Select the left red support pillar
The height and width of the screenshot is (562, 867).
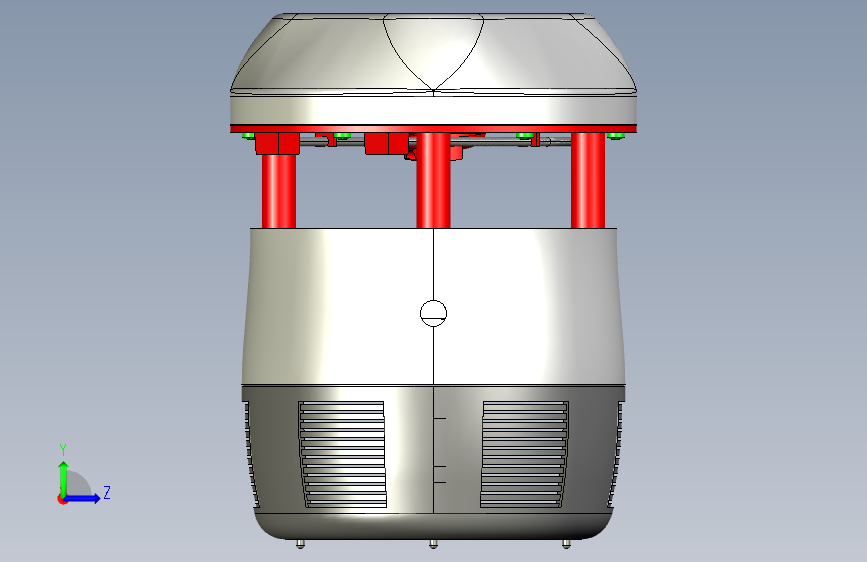(x=279, y=191)
